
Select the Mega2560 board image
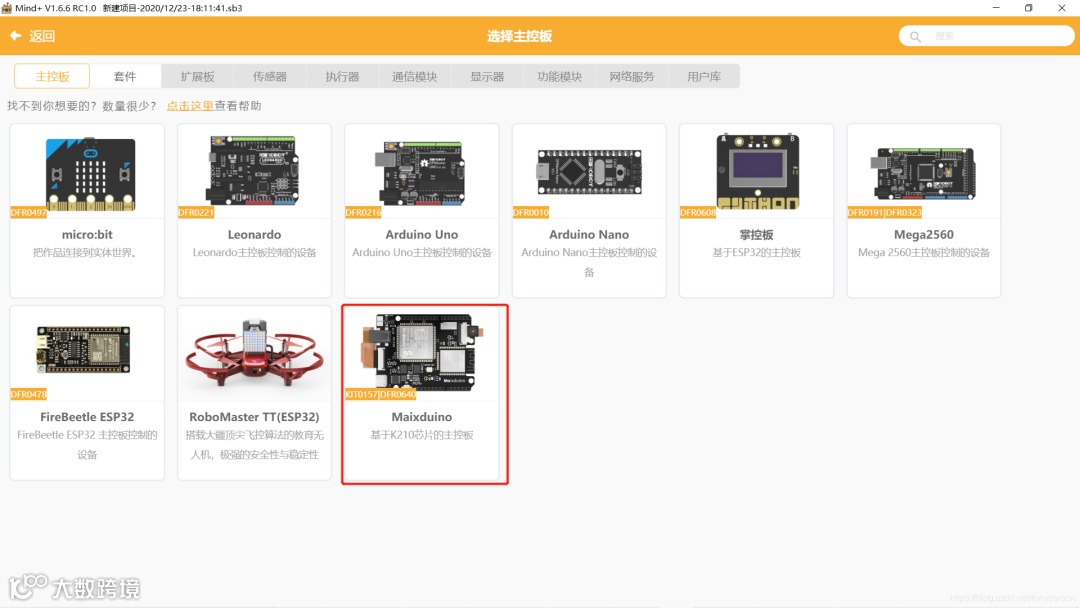pos(923,173)
